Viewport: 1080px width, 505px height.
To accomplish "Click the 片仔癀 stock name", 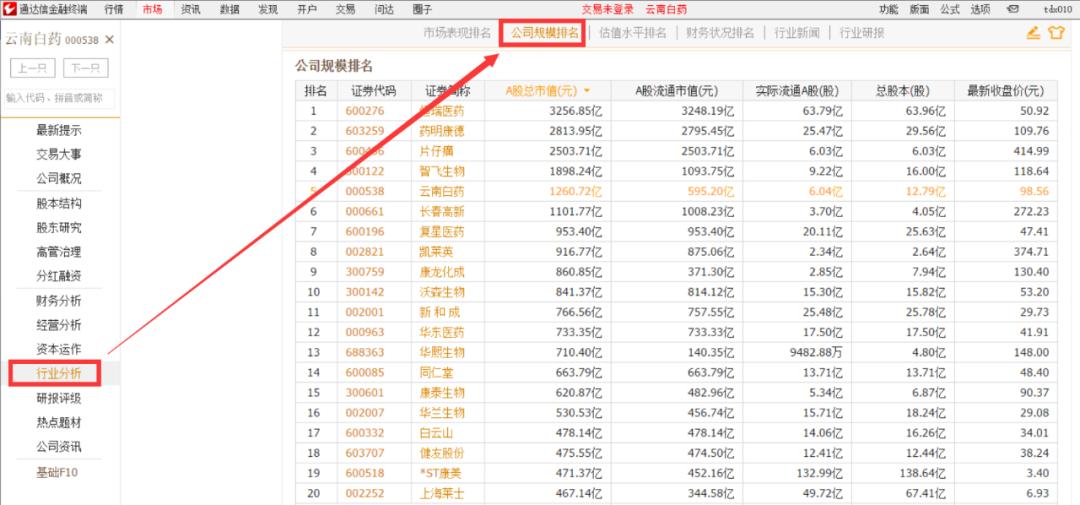I will [436, 151].
